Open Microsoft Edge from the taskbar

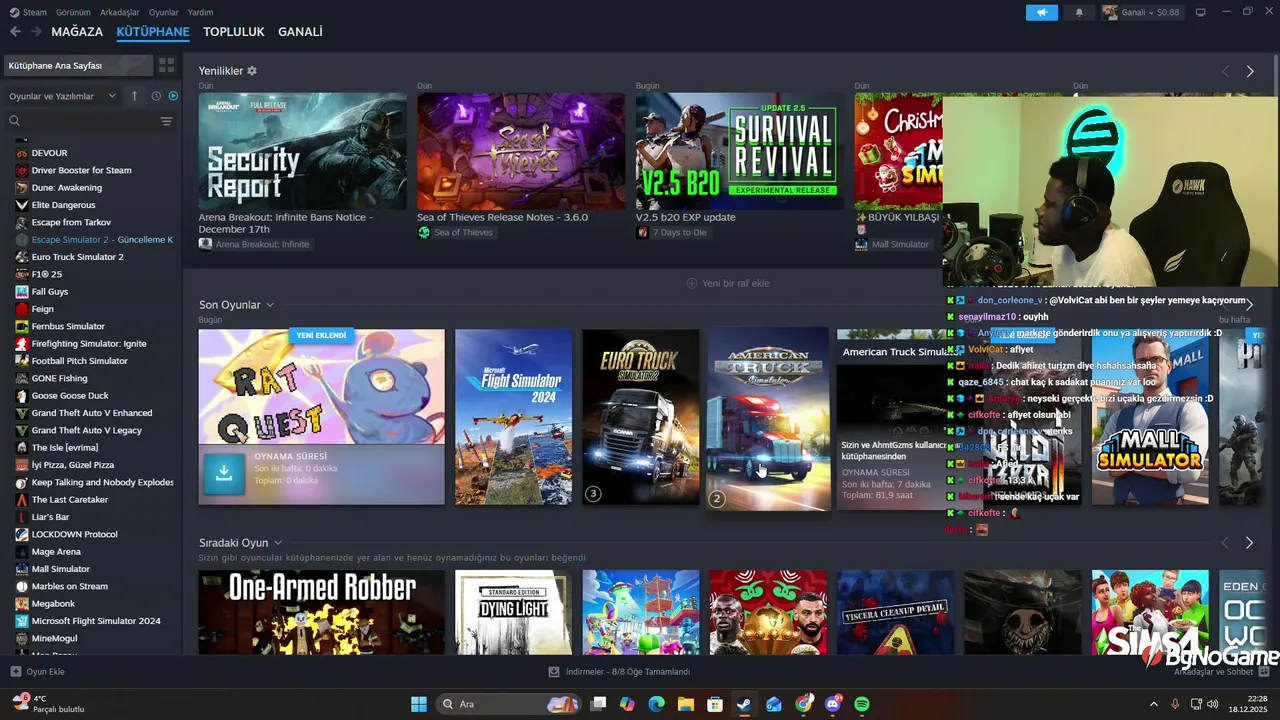point(656,704)
